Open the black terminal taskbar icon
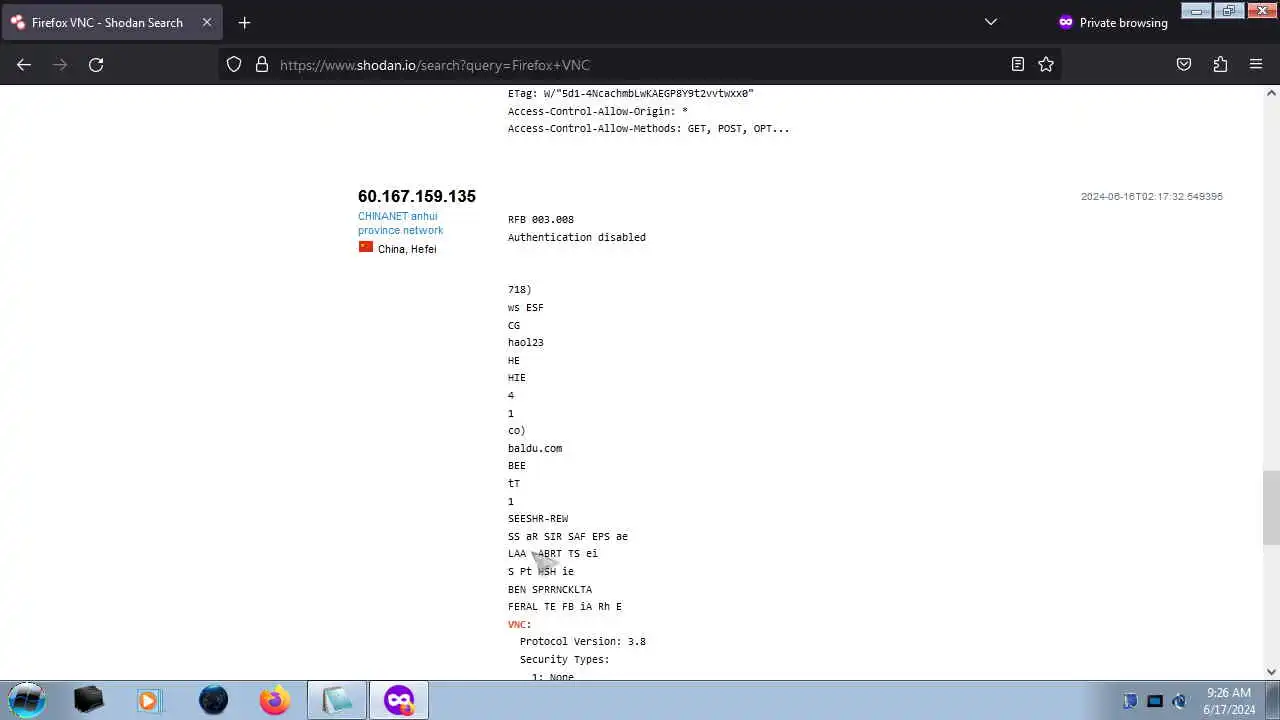1280x720 pixels. [89, 700]
